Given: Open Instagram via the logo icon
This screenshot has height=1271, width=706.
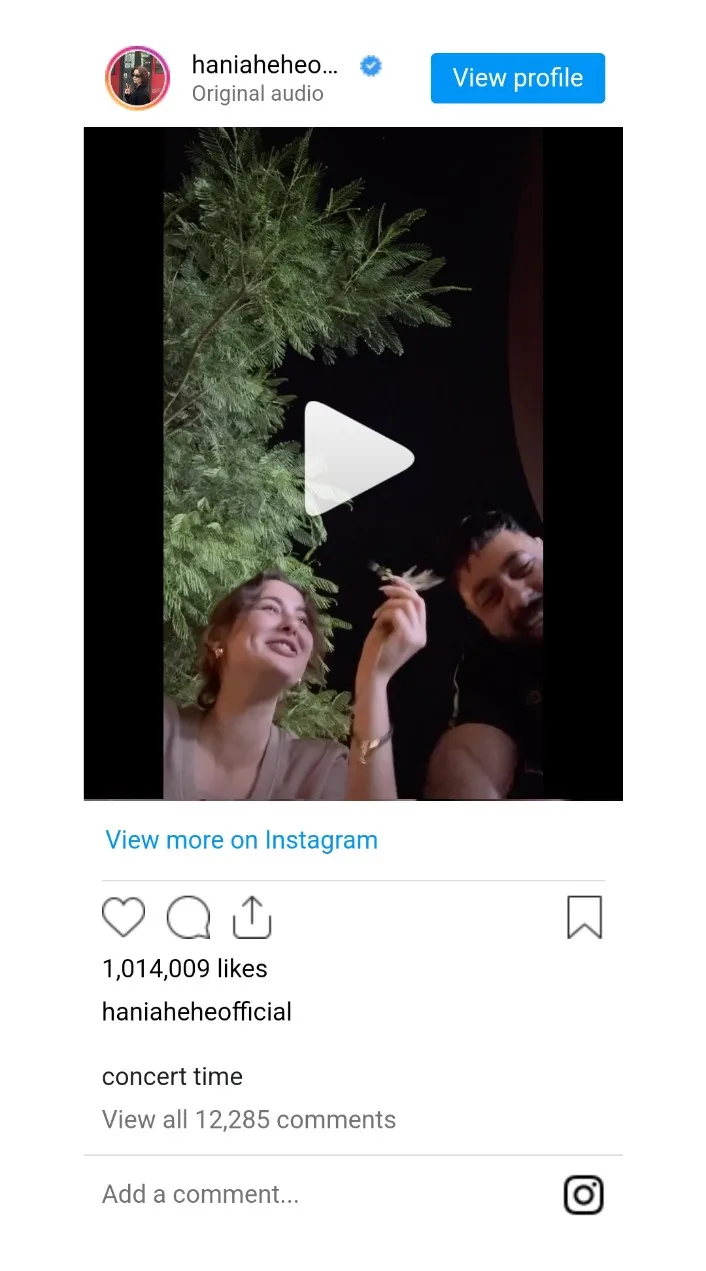Looking at the screenshot, I should tap(584, 1195).
